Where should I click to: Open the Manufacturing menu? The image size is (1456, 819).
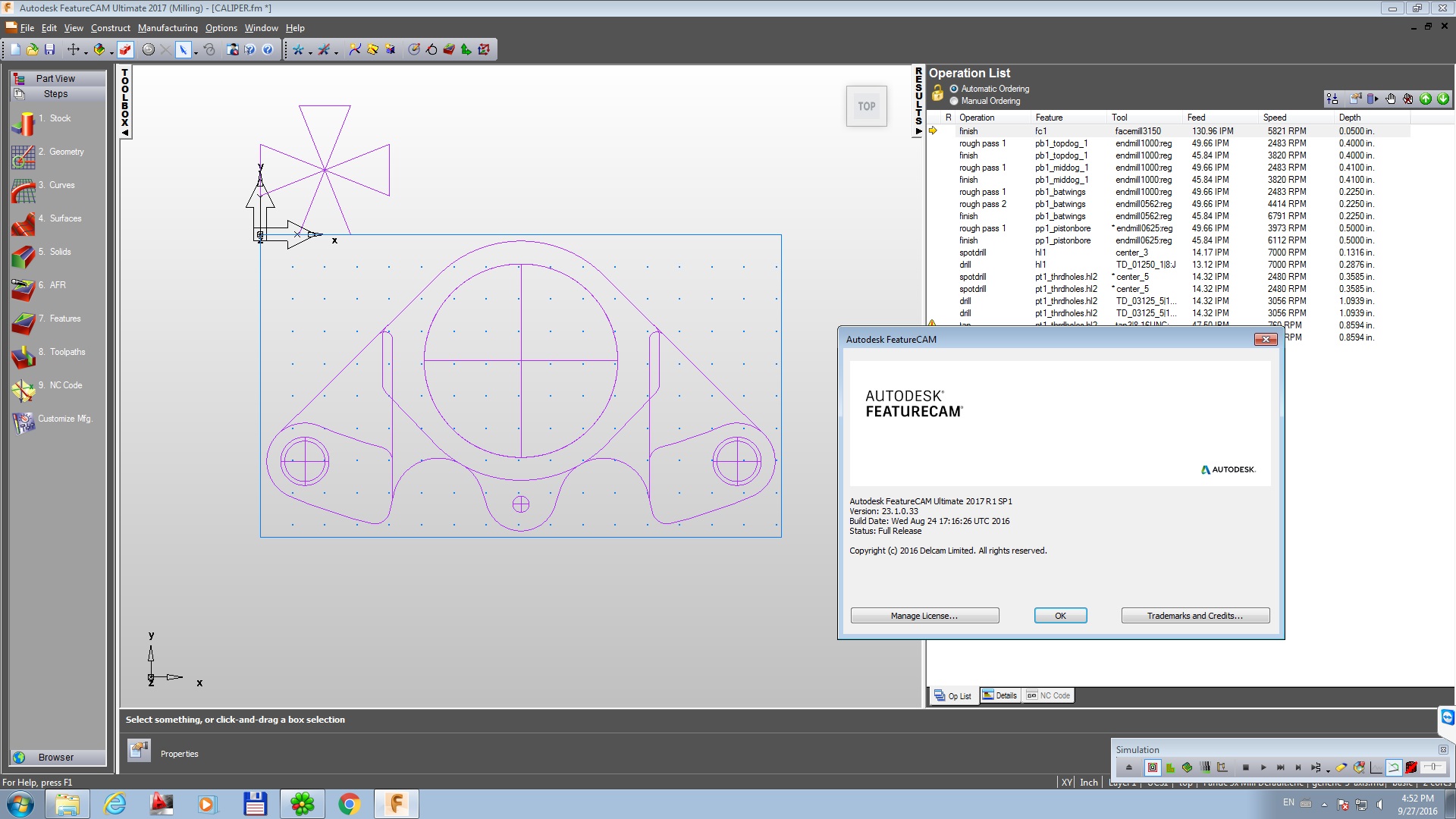click(168, 28)
